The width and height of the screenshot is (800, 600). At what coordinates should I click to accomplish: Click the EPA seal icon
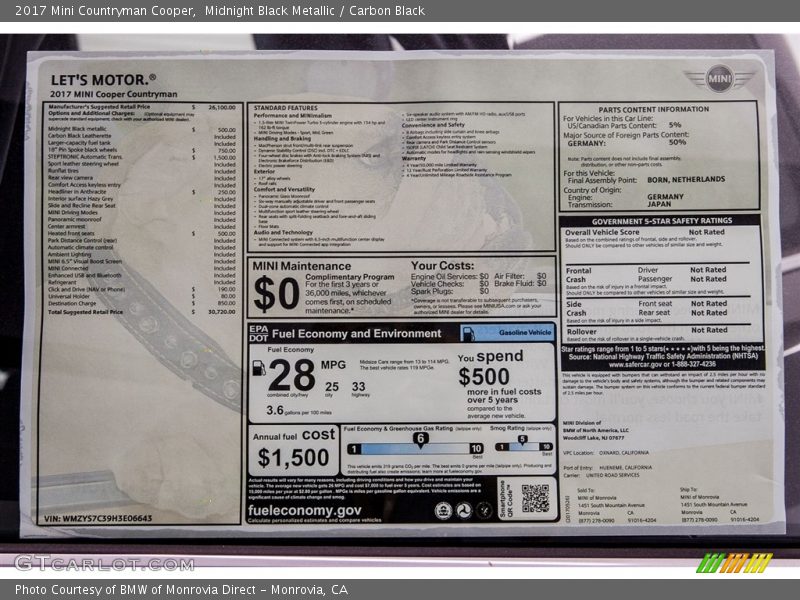pyautogui.click(x=443, y=510)
